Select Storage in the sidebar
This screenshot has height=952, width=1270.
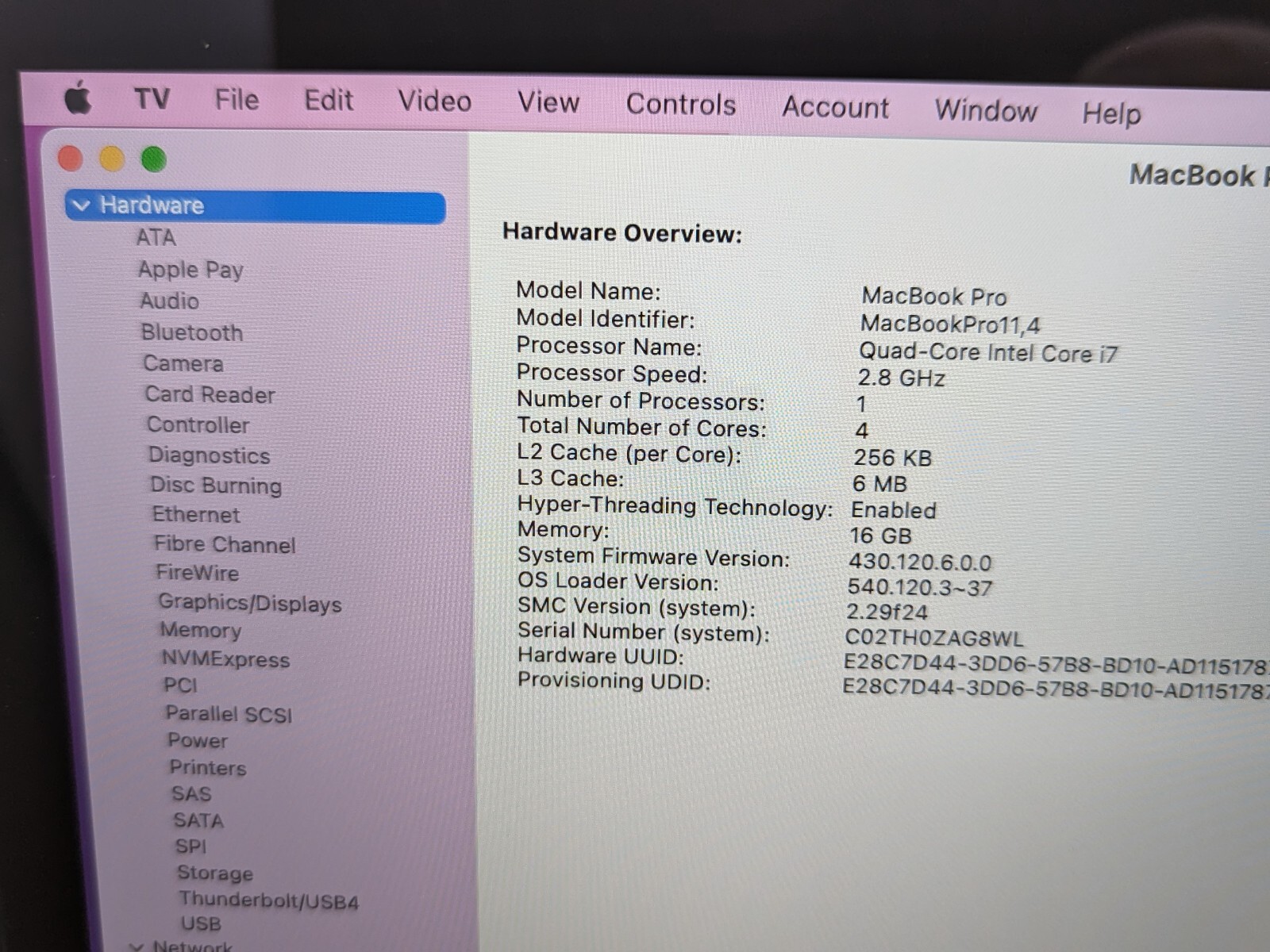pyautogui.click(x=215, y=873)
